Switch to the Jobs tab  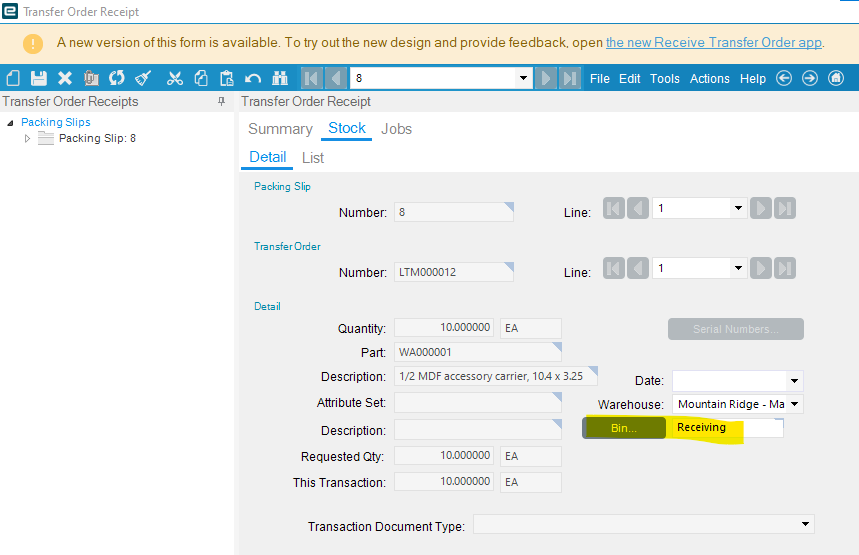coord(396,129)
